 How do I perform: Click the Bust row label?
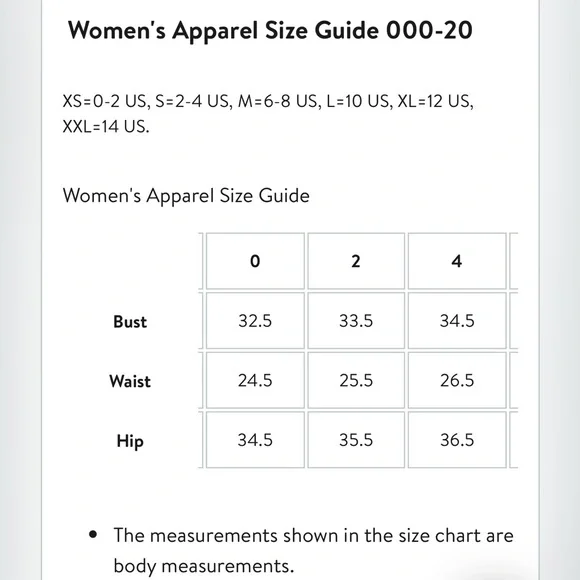point(130,321)
